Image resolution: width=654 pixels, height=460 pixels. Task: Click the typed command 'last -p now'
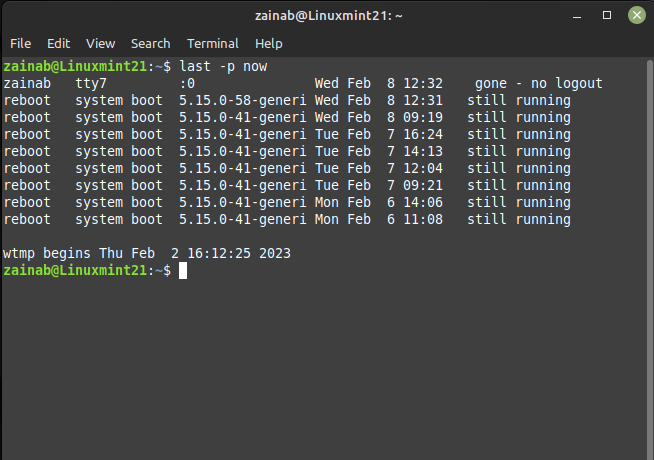[223, 67]
